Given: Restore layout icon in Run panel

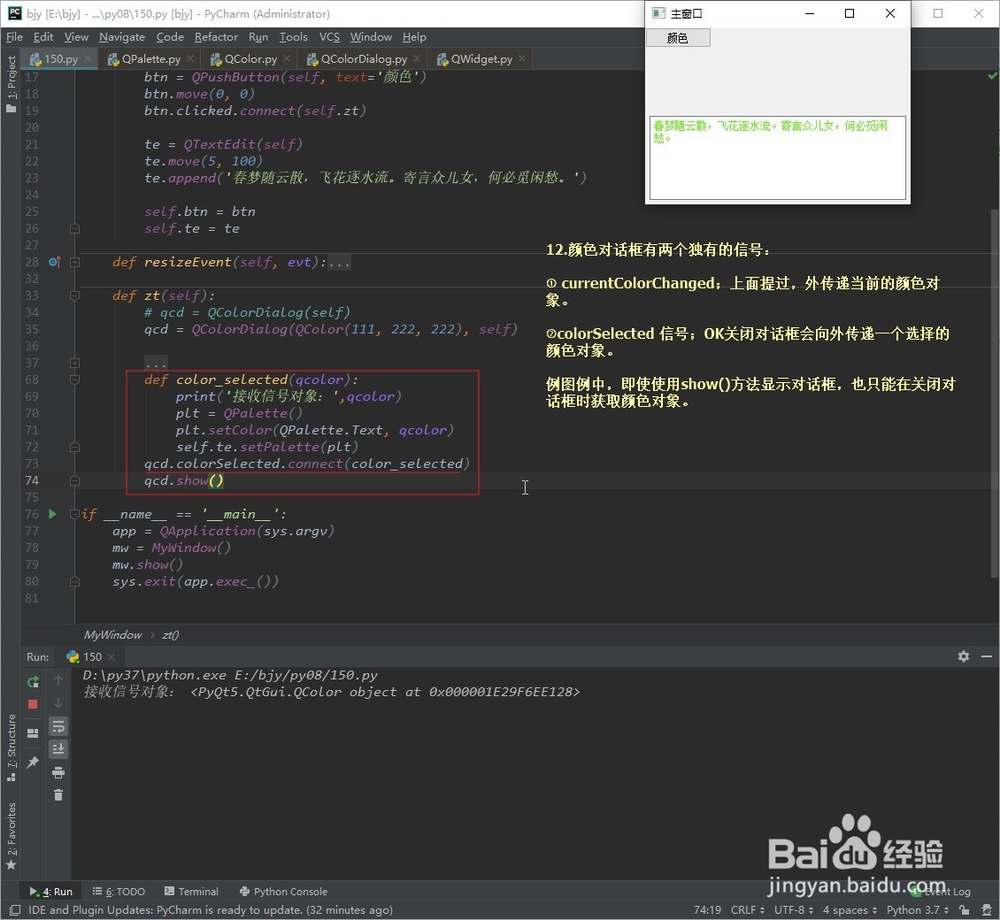Looking at the screenshot, I should [x=33, y=733].
